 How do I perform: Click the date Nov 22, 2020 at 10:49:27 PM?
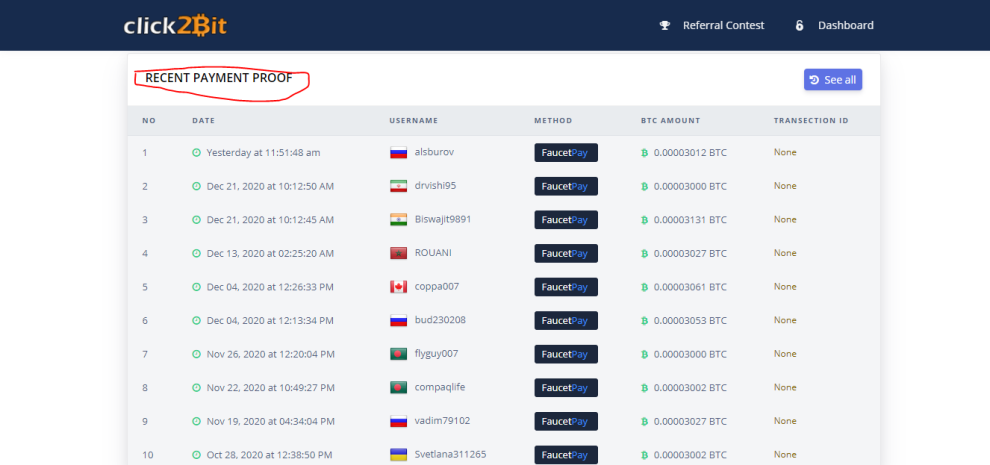pyautogui.click(x=270, y=387)
